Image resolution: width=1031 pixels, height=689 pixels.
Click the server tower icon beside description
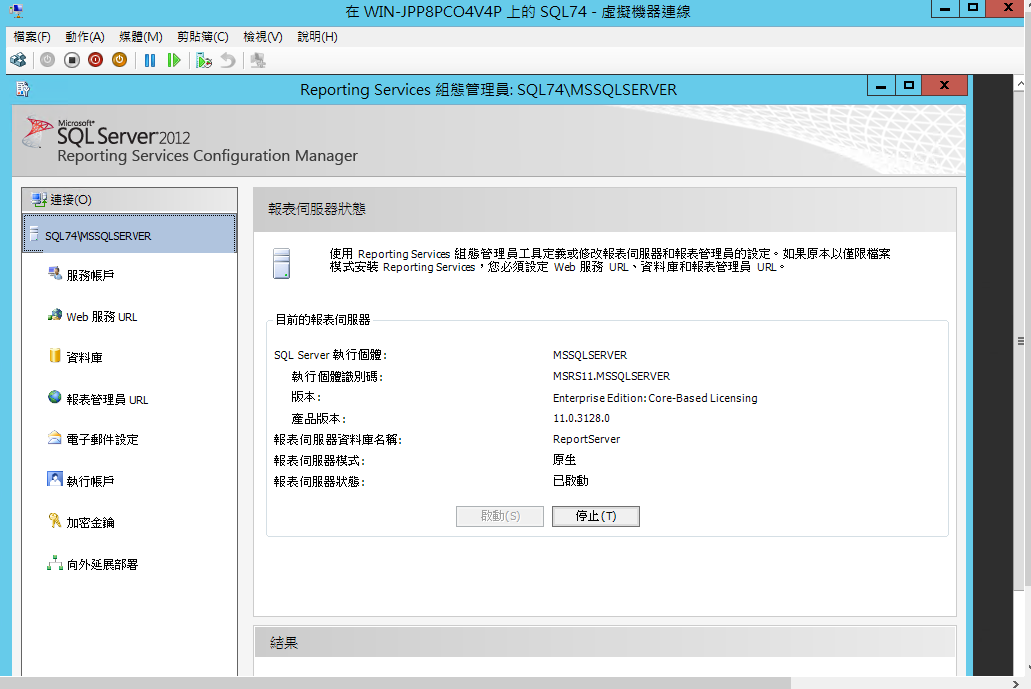tap(281, 263)
